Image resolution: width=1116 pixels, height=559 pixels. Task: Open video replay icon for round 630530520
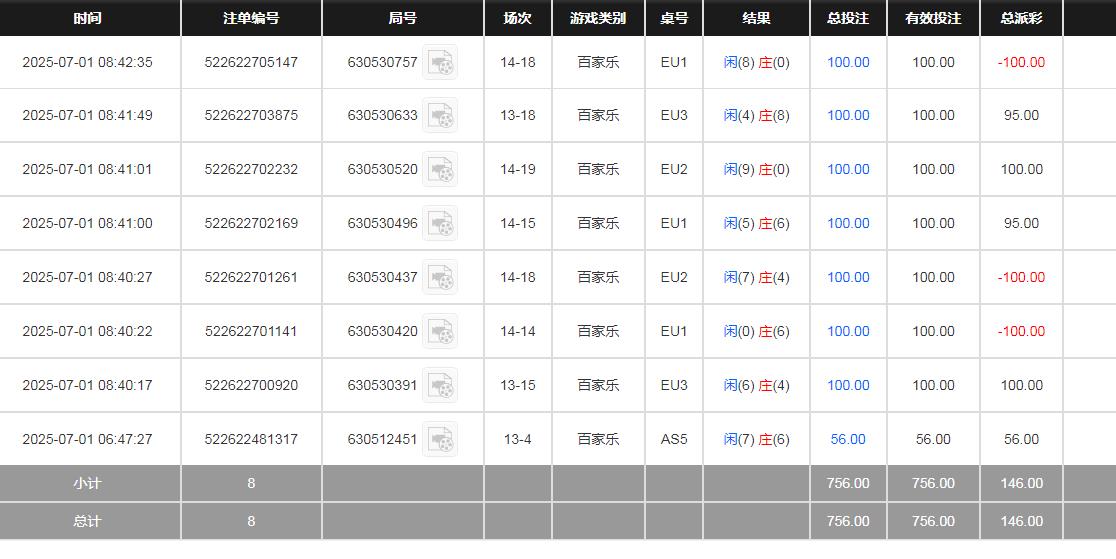tap(439, 170)
